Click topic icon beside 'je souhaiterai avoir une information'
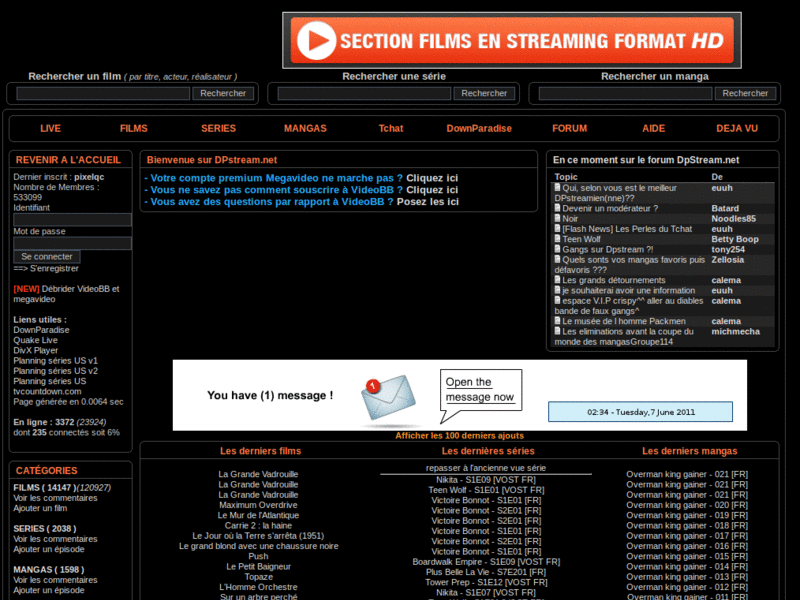This screenshot has height=600, width=800. coord(558,290)
